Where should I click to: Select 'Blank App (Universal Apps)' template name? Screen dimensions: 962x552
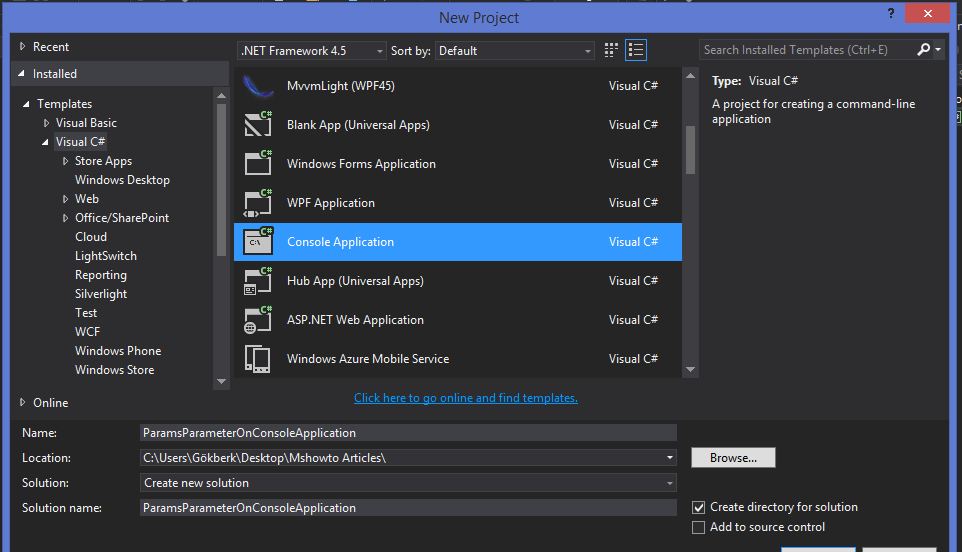(358, 125)
